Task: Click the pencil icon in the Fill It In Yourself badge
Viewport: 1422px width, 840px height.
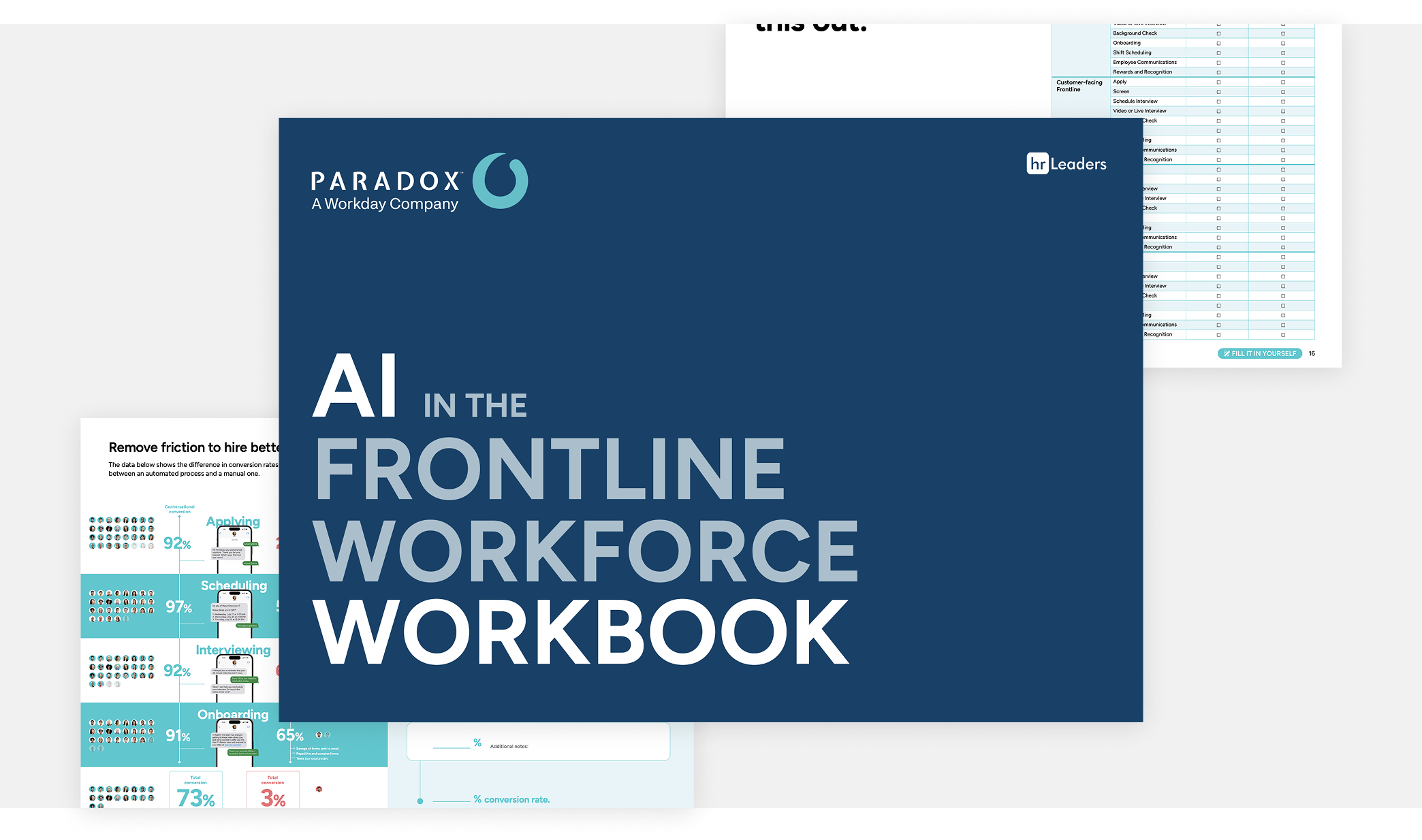Action: click(x=1226, y=353)
